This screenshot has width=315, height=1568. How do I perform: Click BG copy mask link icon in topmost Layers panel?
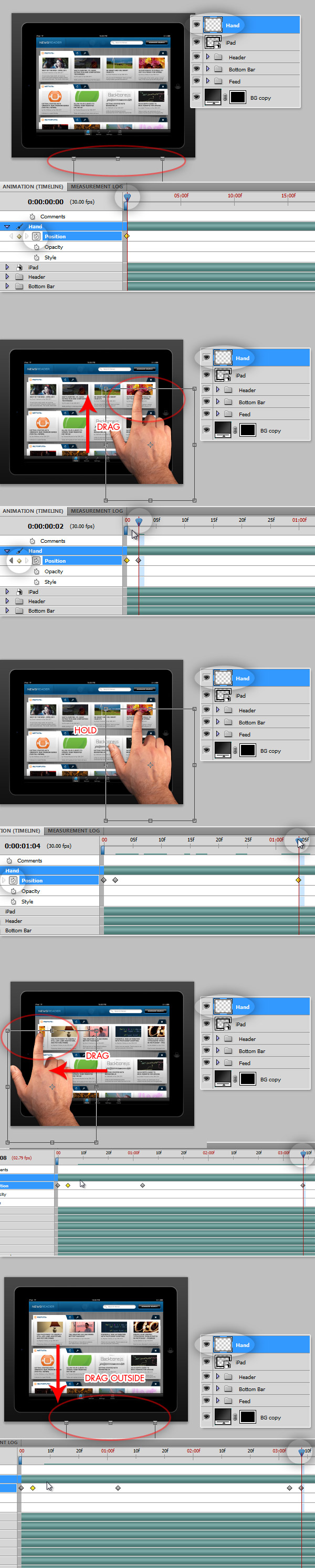click(225, 98)
